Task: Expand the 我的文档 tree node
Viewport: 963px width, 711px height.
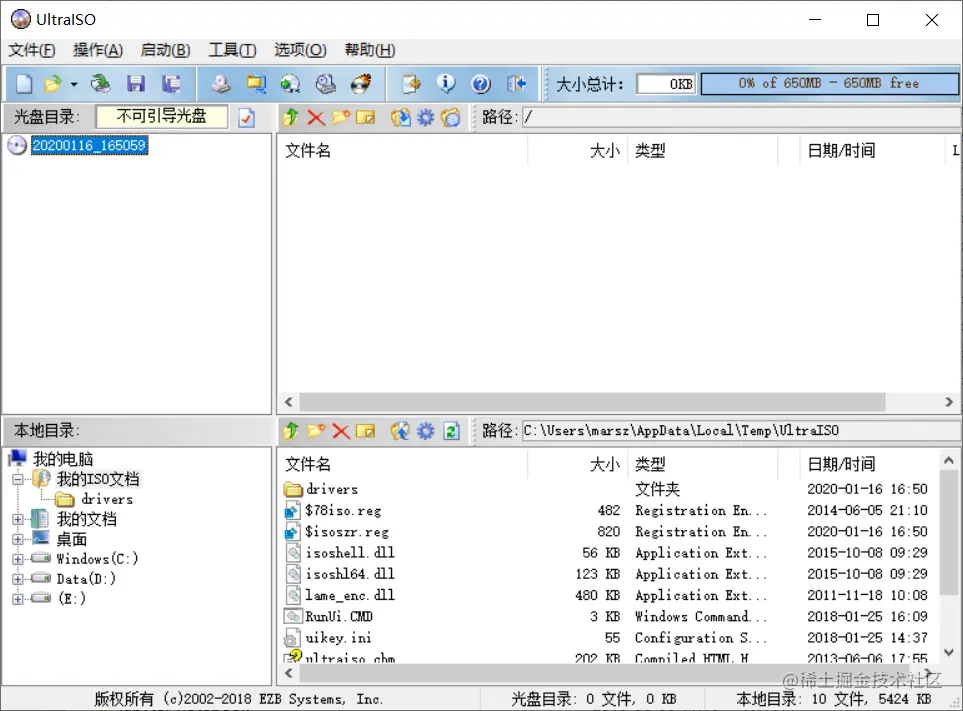Action: (18, 519)
